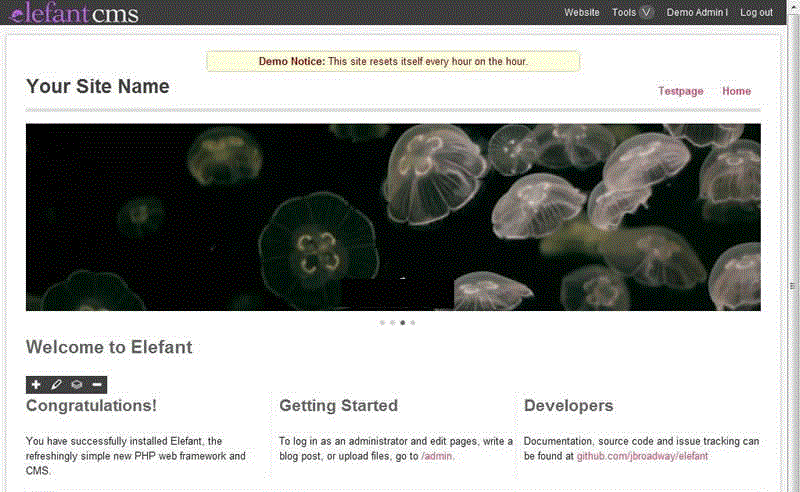Select the fourth slideshow dot
The image size is (800, 492).
[x=413, y=323]
